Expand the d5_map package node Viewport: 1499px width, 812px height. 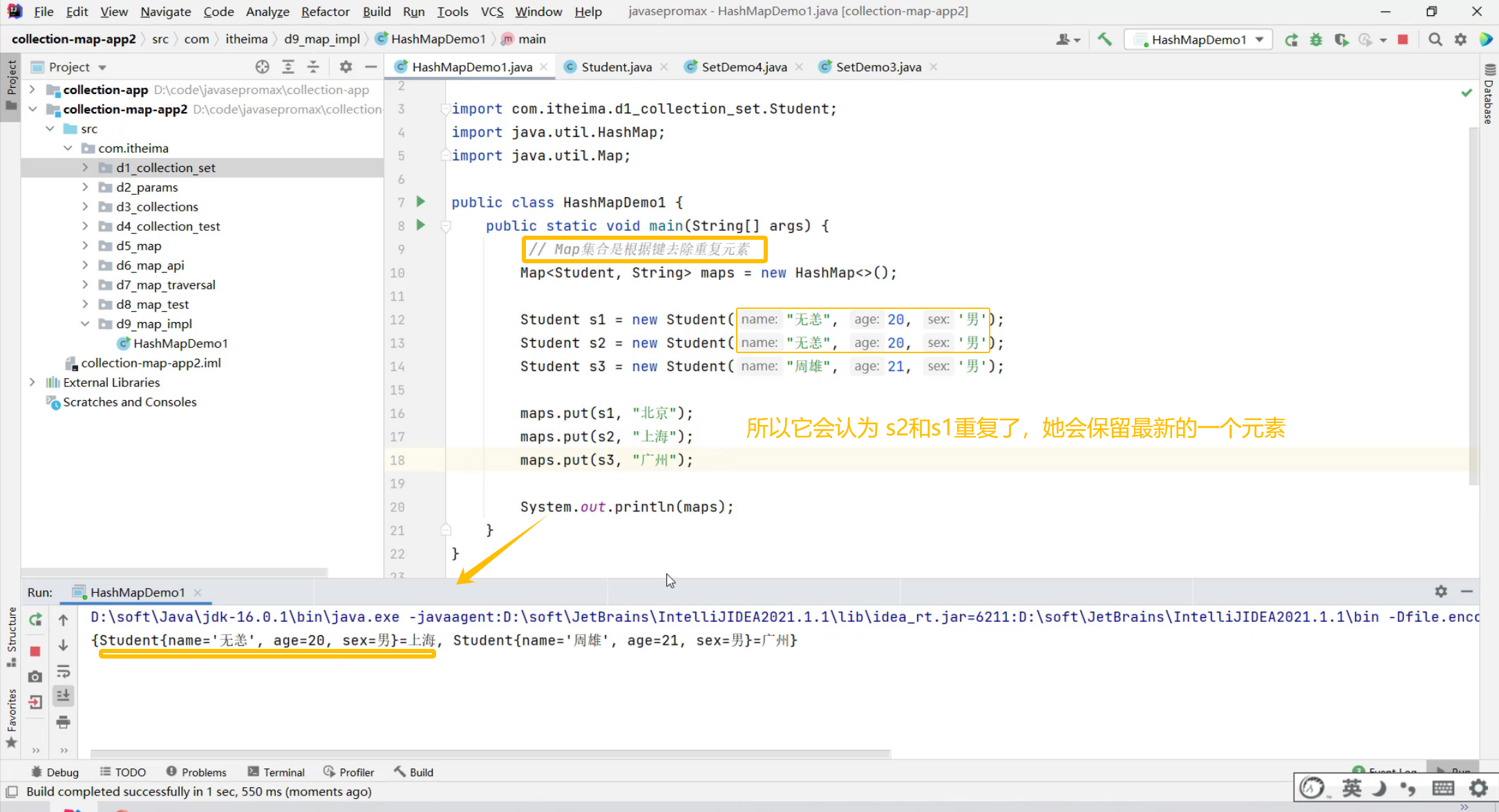click(x=85, y=245)
